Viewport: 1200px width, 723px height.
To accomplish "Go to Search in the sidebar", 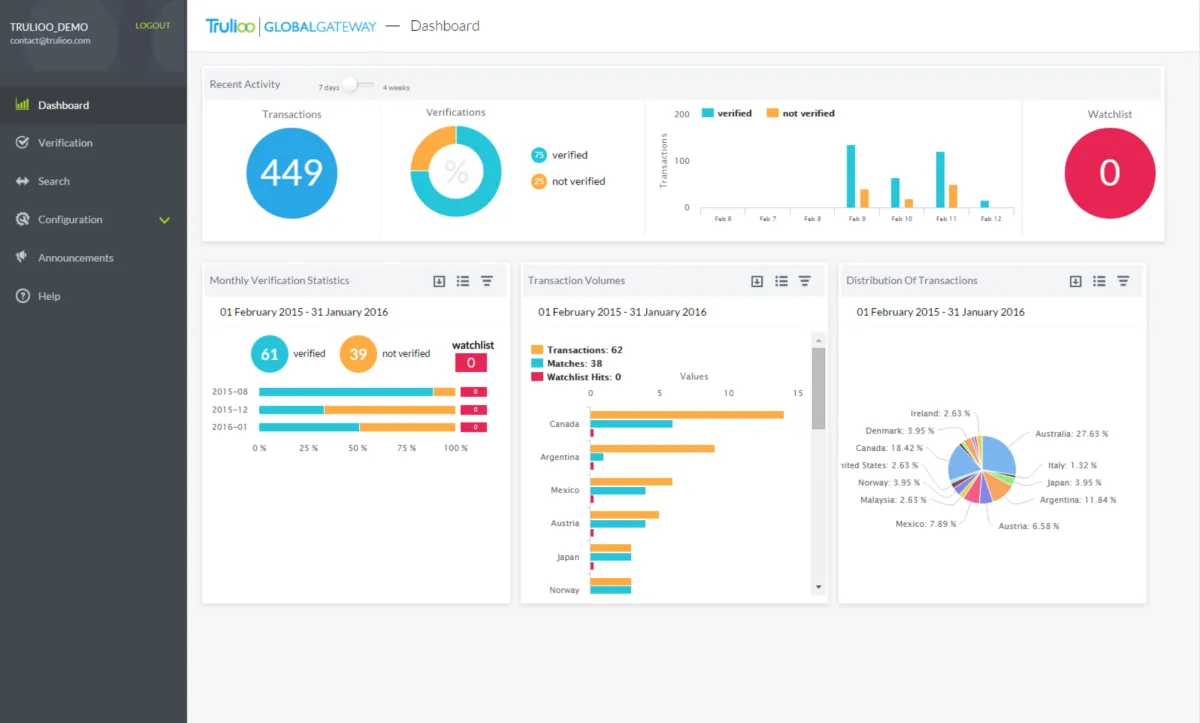I will click(54, 181).
